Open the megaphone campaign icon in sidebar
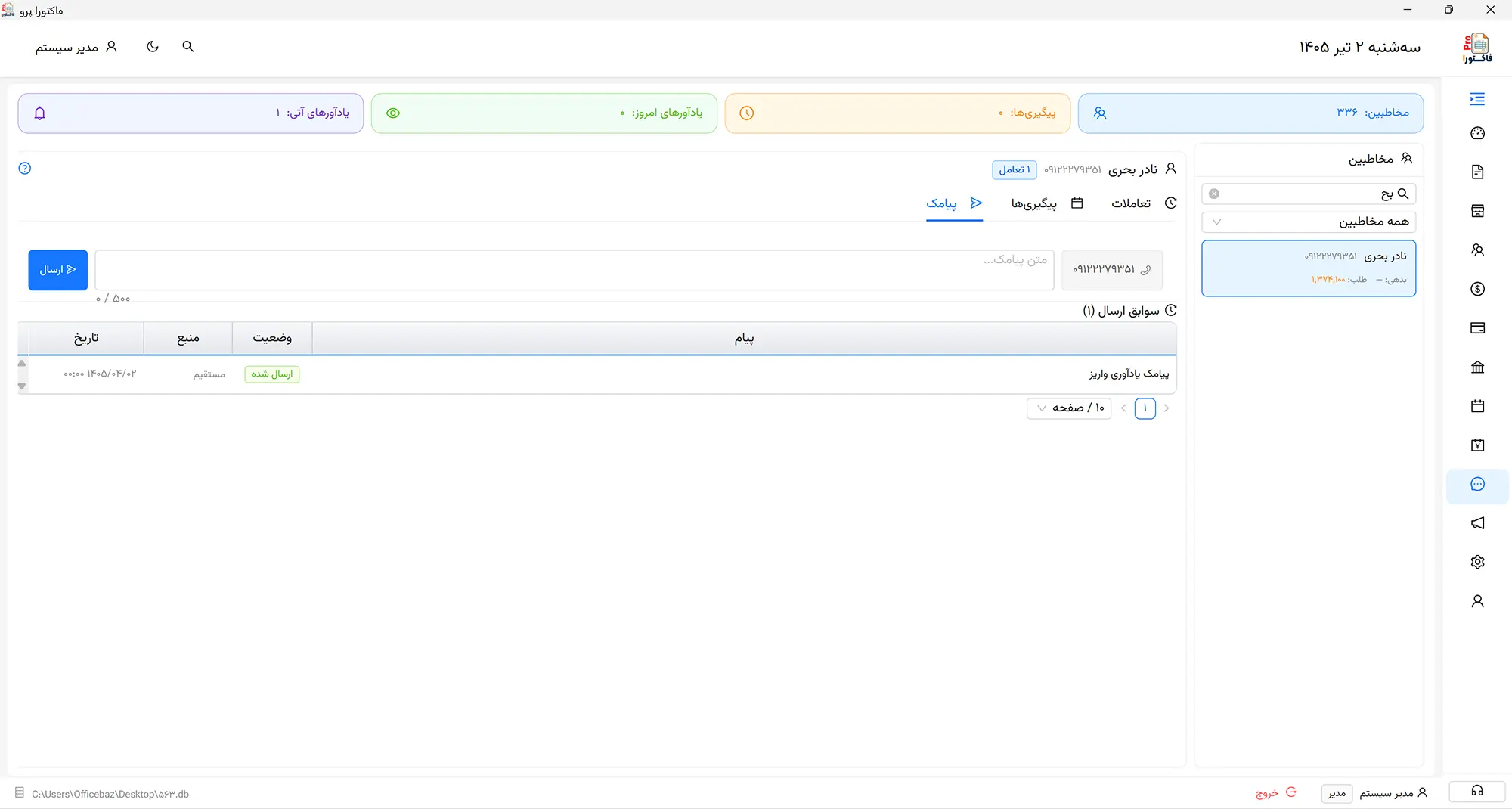Image resolution: width=1512 pixels, height=809 pixels. 1477,523
